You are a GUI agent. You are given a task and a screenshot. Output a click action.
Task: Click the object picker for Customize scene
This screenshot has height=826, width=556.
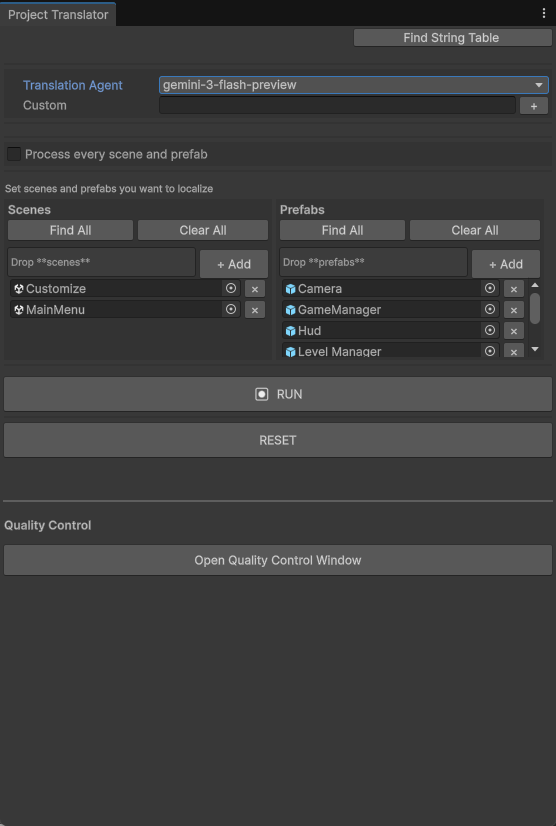pos(231,288)
